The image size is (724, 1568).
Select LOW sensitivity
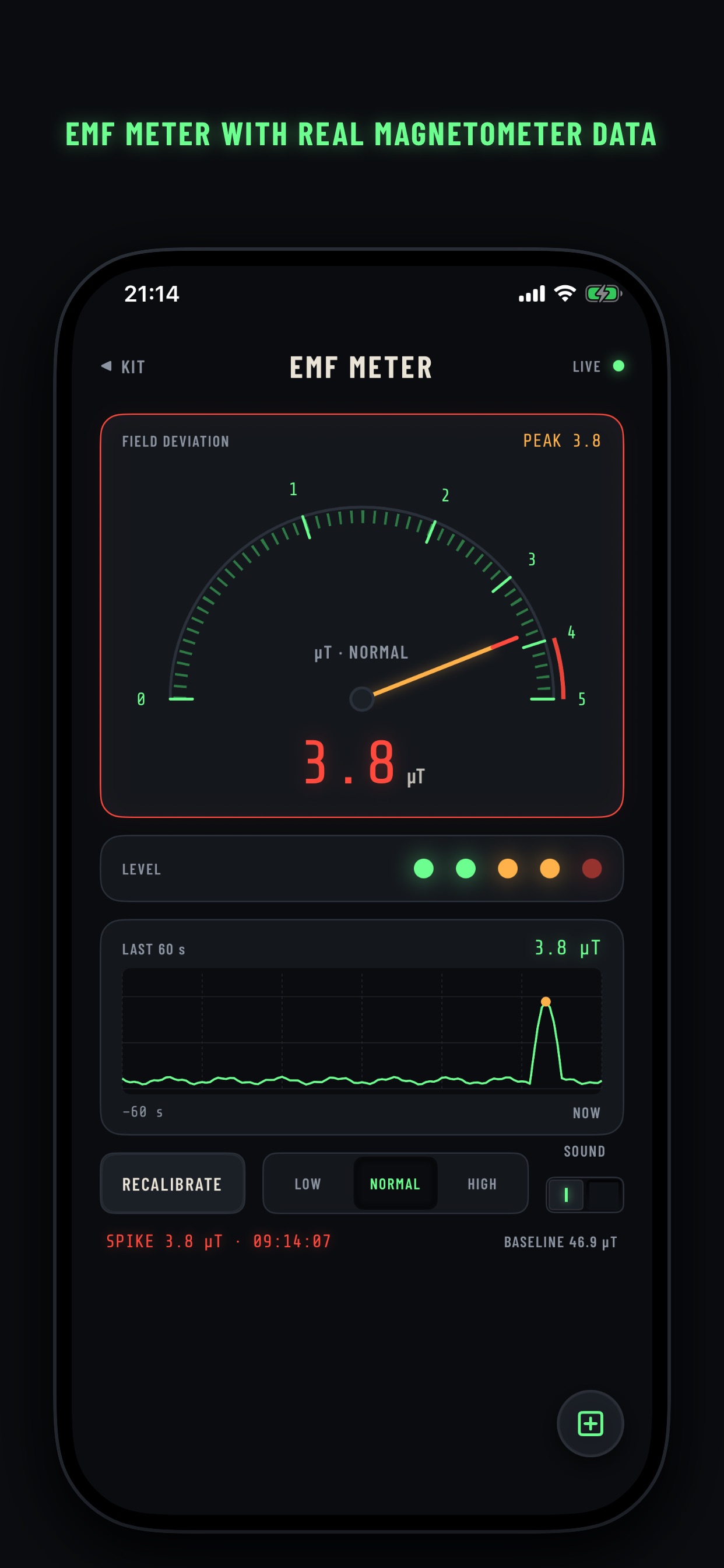coord(308,1184)
